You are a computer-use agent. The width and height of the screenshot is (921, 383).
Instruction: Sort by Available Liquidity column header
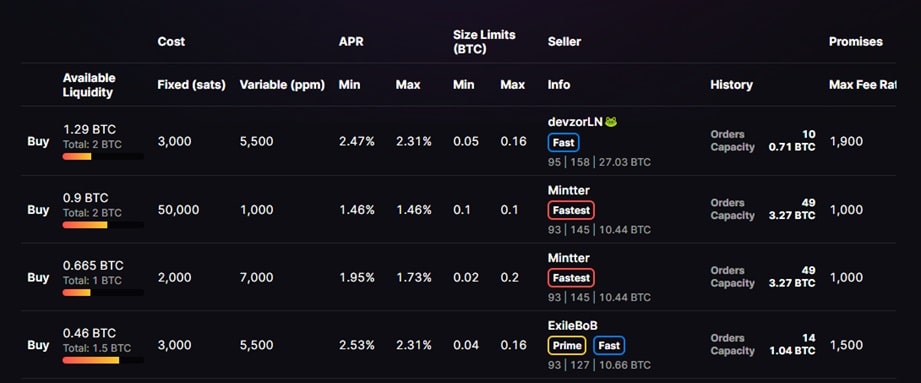(x=89, y=85)
